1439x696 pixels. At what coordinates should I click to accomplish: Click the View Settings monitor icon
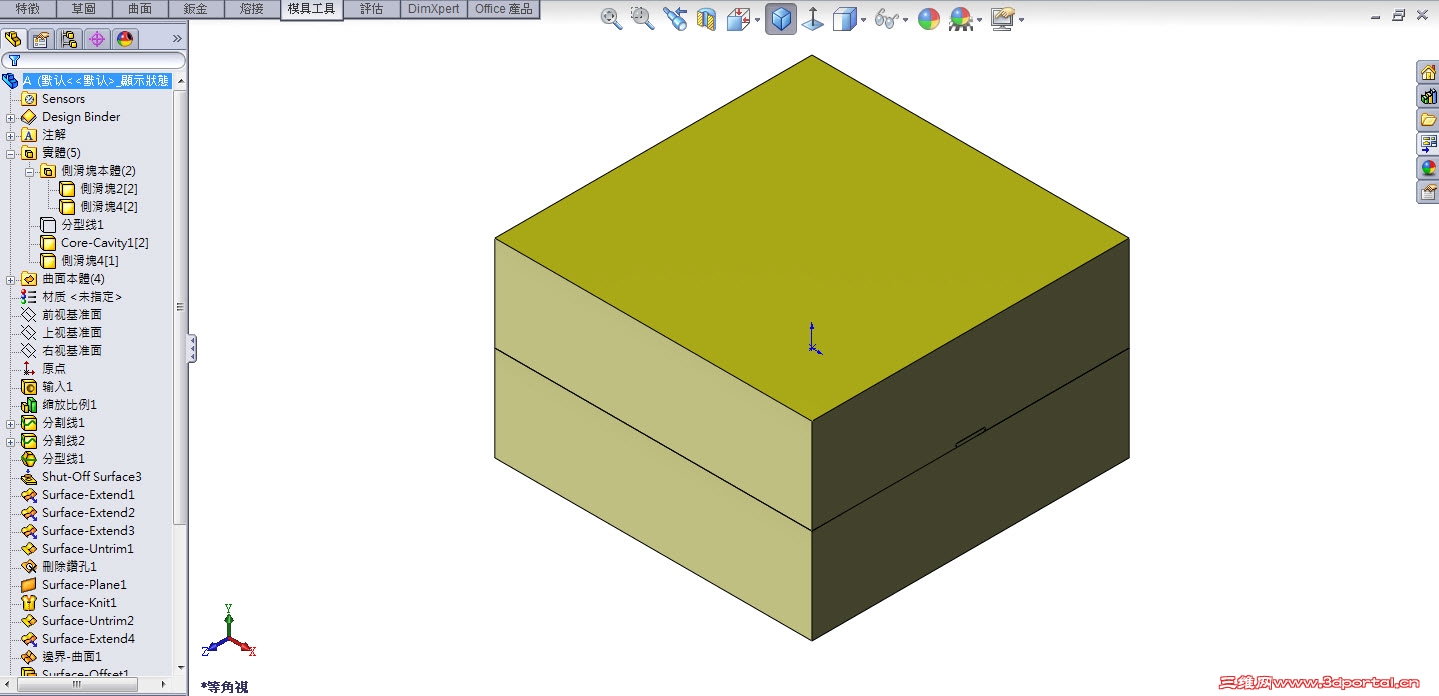pyautogui.click(x=1002, y=19)
